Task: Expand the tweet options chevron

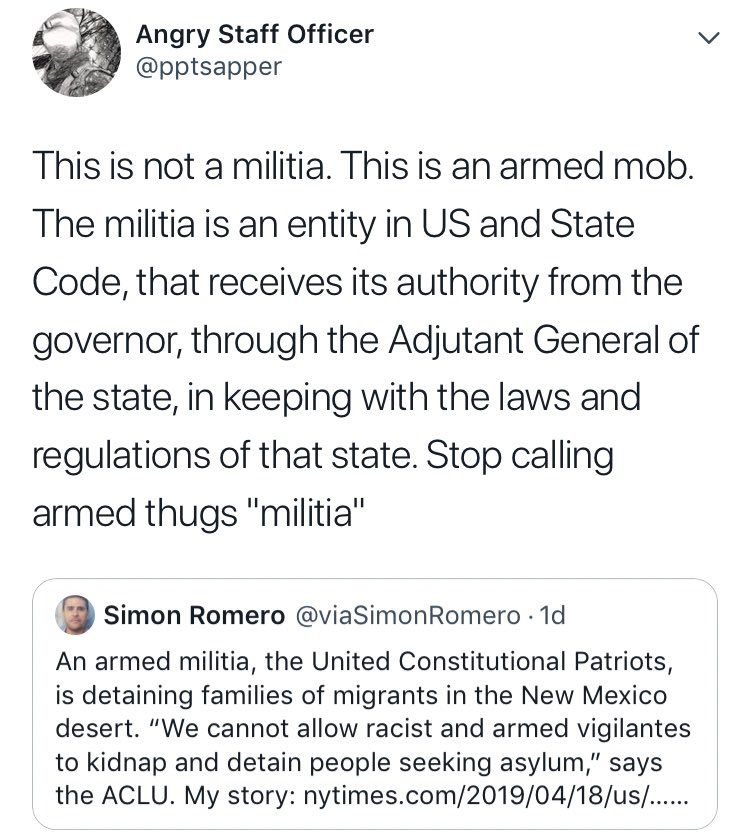Action: [708, 38]
